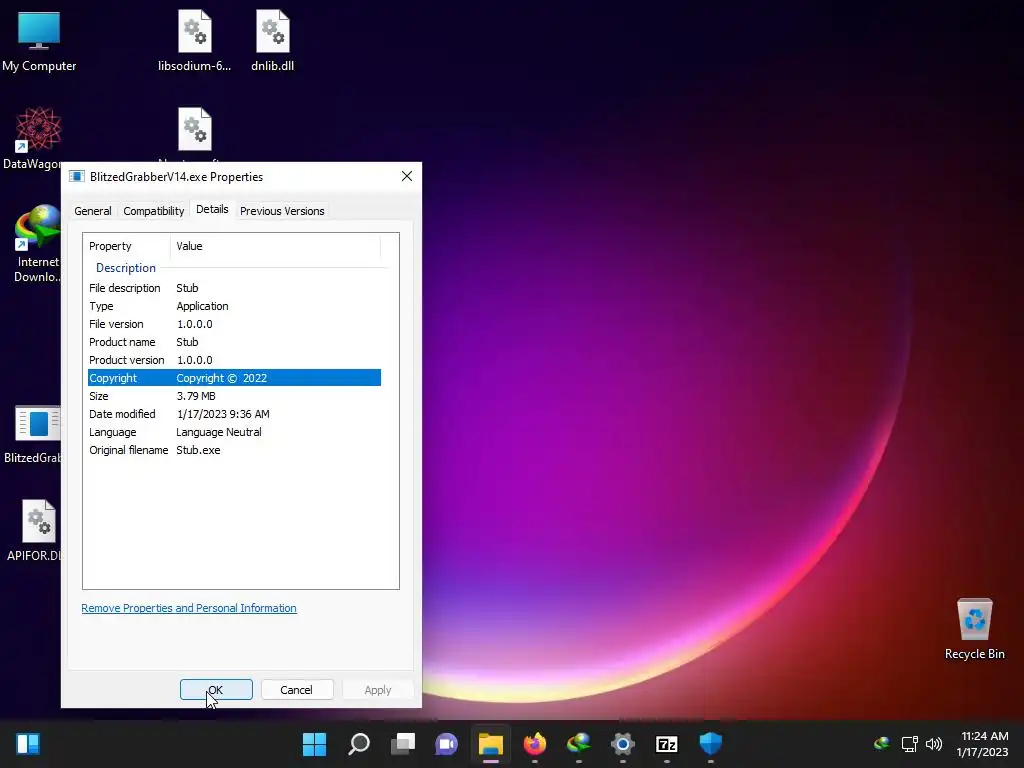Launch 7-Zip from the taskbar

667,744
